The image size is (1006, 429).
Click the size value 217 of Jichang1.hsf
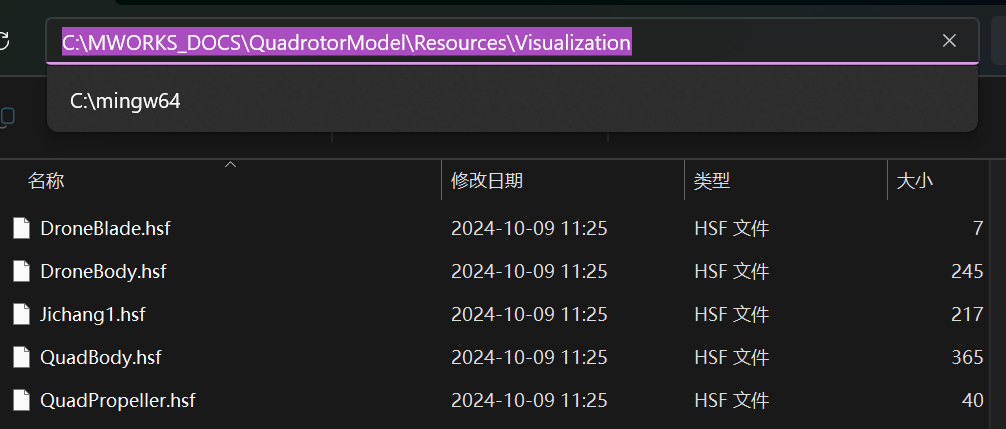pyautogui.click(x=968, y=314)
